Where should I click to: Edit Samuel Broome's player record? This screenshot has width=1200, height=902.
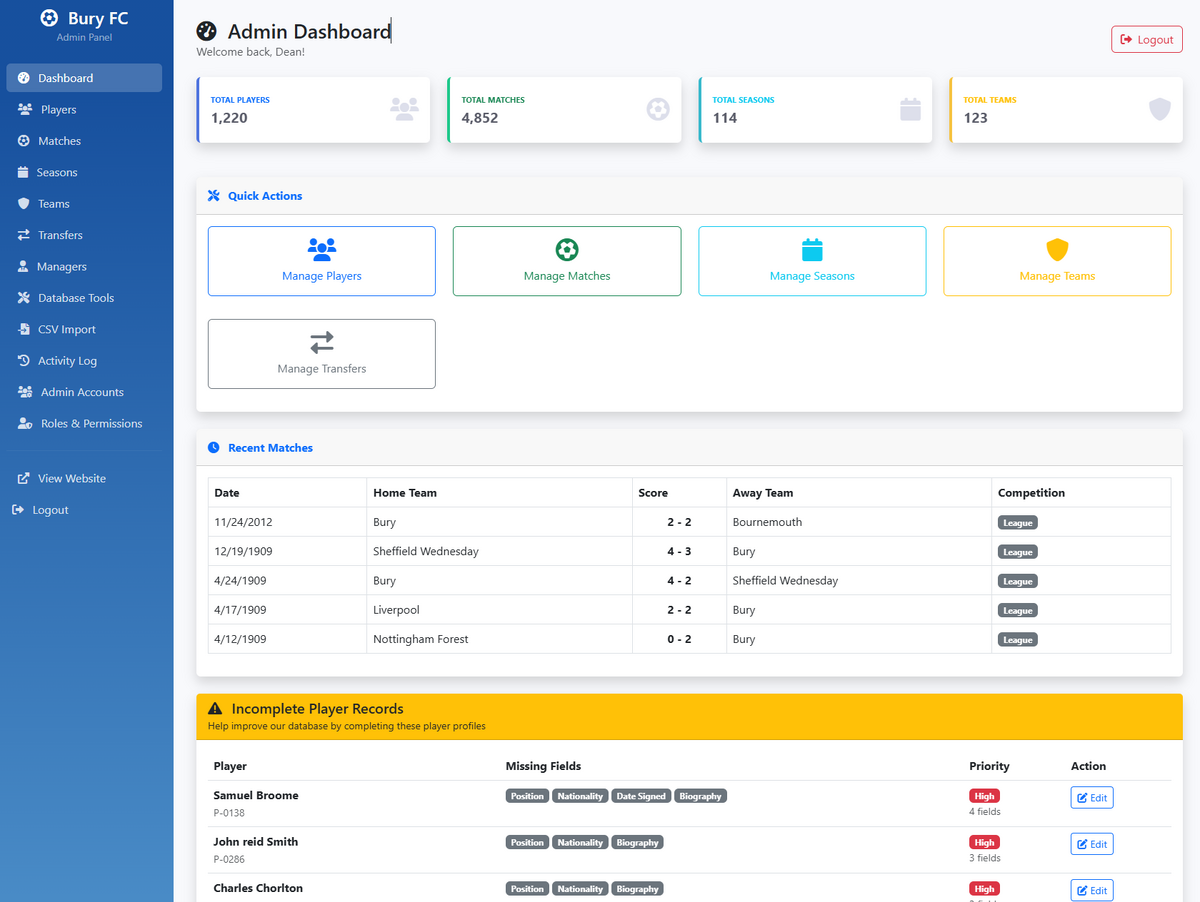(x=1092, y=798)
